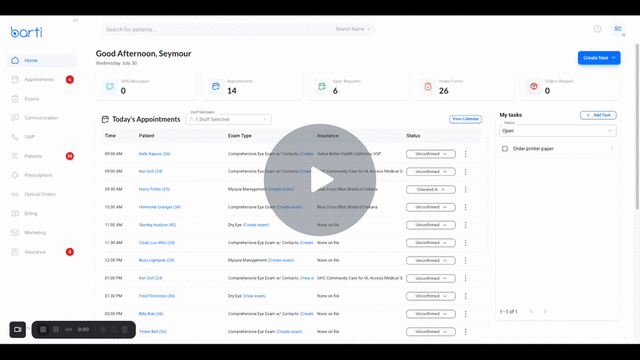The image size is (640, 360).
Task: Play the video using the center play button
Action: (320, 180)
